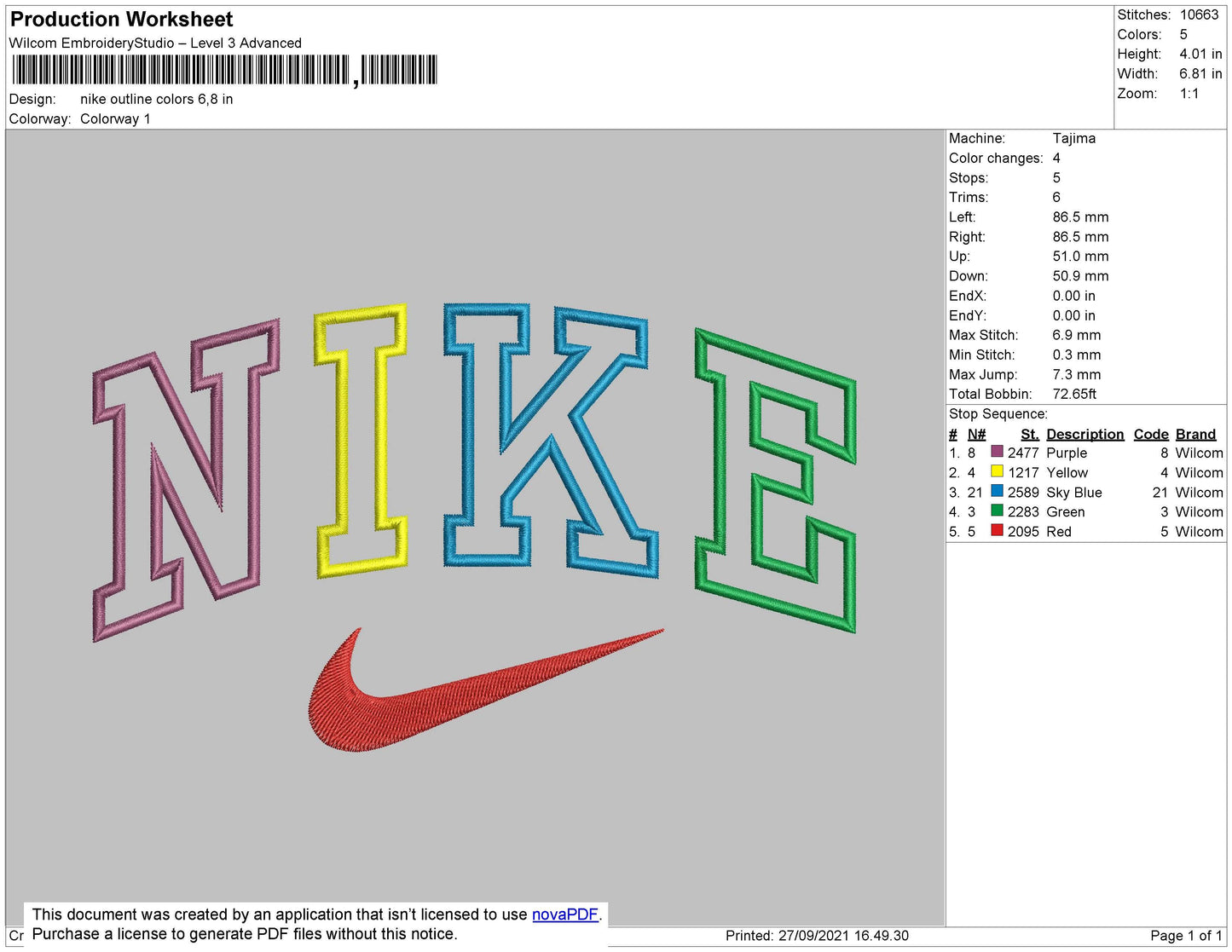The width and height of the screenshot is (1232, 952).
Task: Click the 'Sky Blue' description text
Action: (1074, 493)
